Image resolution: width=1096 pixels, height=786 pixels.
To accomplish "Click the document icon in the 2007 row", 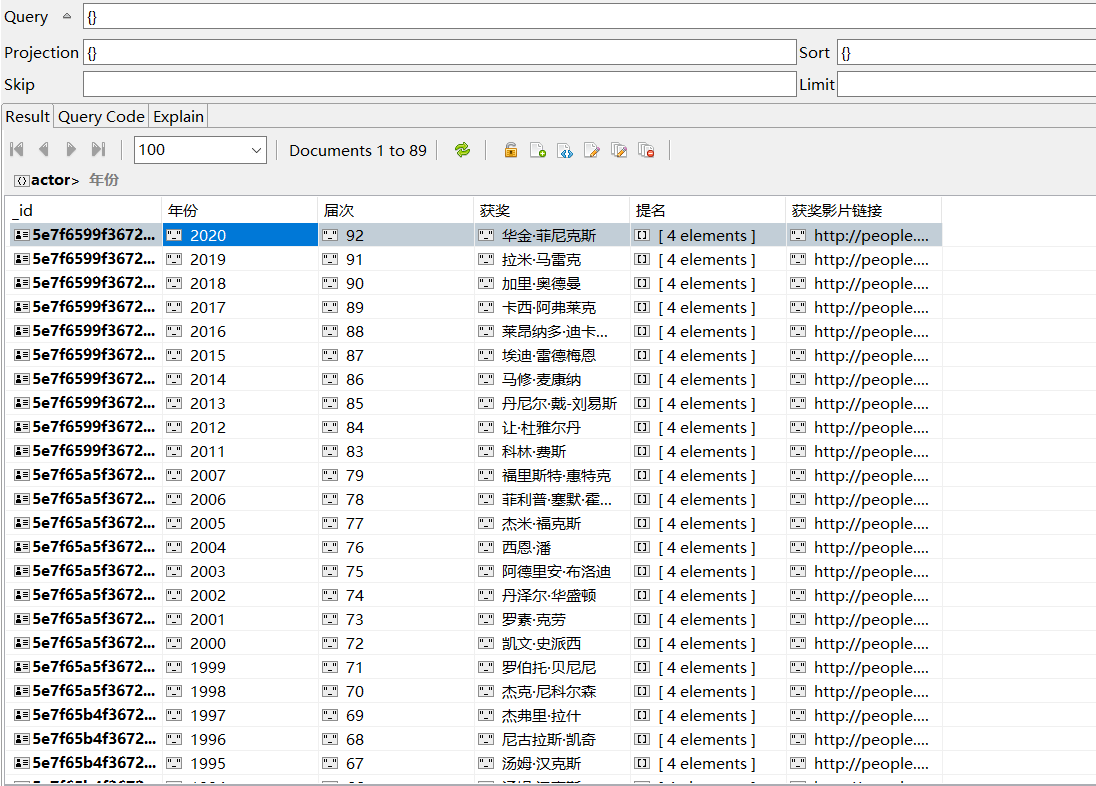I will (x=22, y=475).
